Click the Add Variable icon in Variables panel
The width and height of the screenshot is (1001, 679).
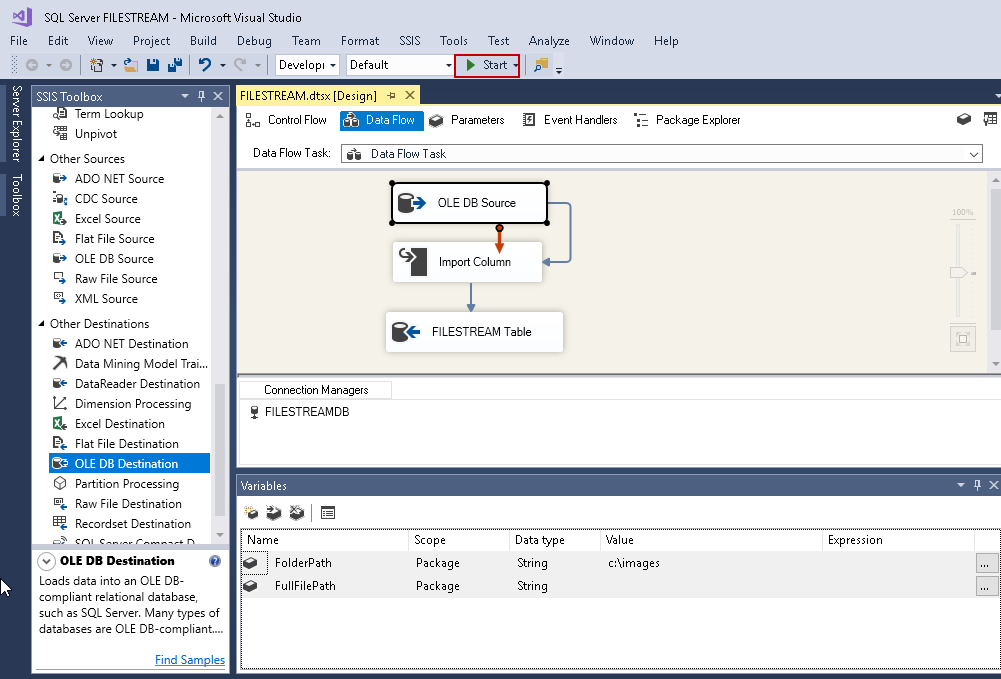[252, 512]
